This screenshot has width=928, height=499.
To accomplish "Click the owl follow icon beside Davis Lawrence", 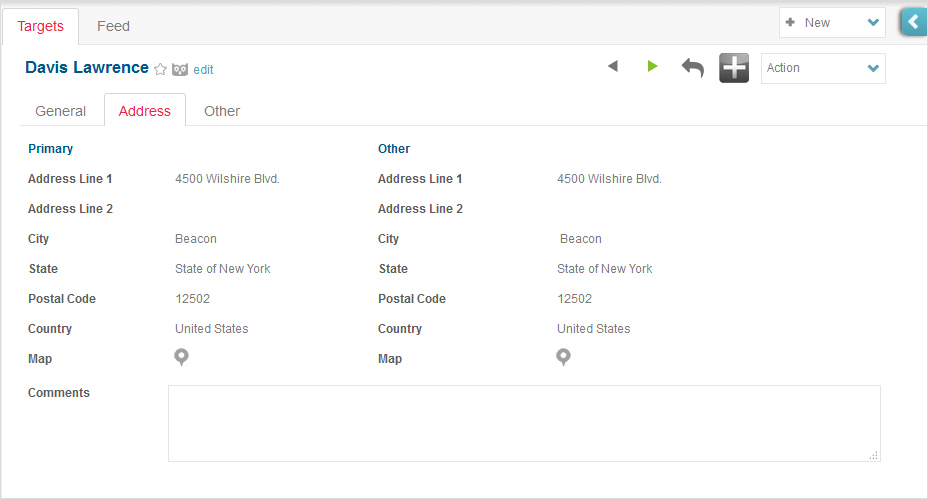I will (x=180, y=69).
